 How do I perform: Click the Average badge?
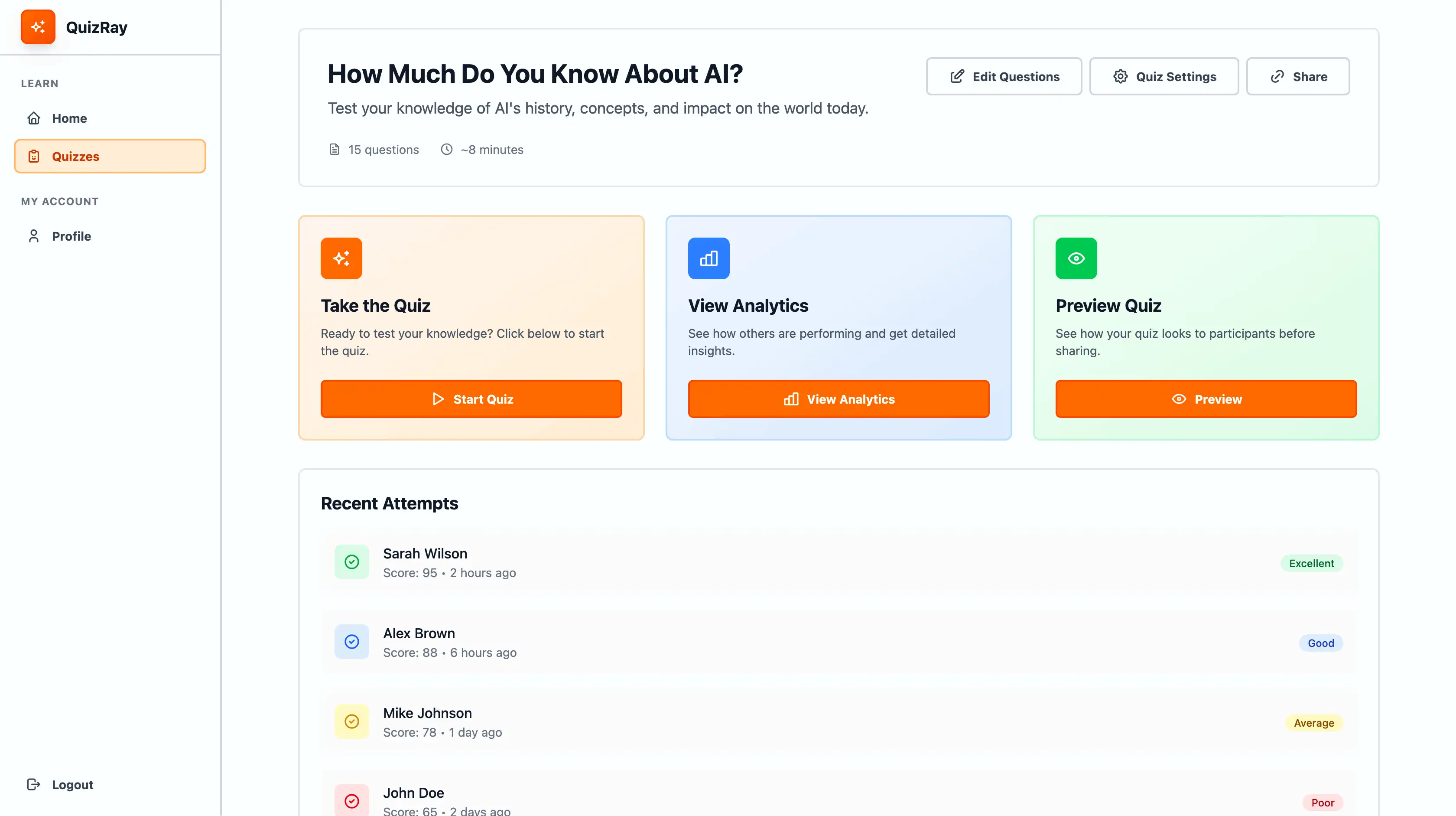click(x=1313, y=722)
